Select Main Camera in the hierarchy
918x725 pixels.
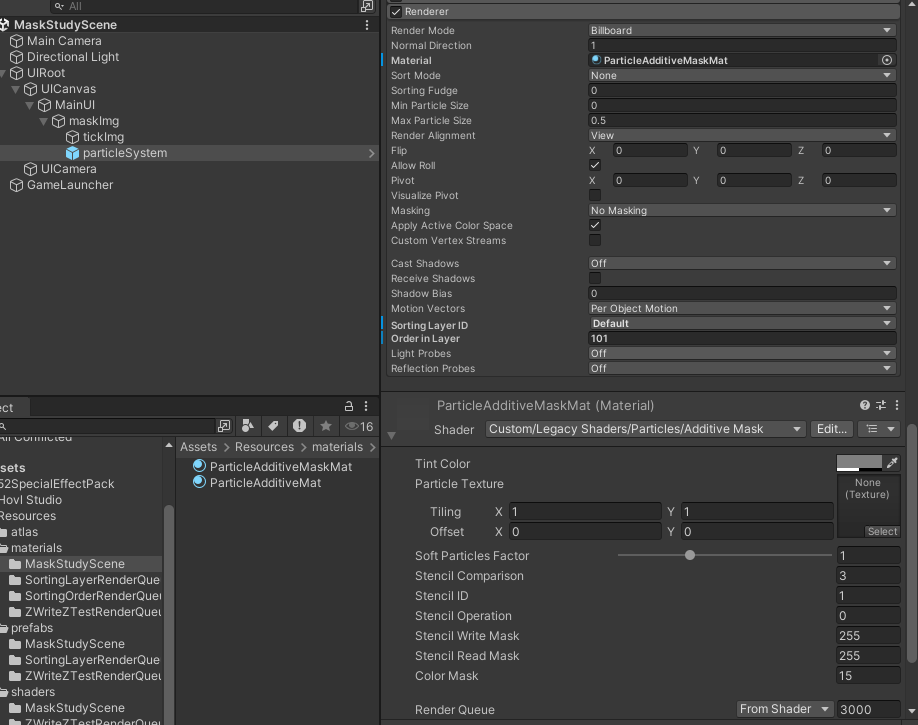(x=63, y=41)
